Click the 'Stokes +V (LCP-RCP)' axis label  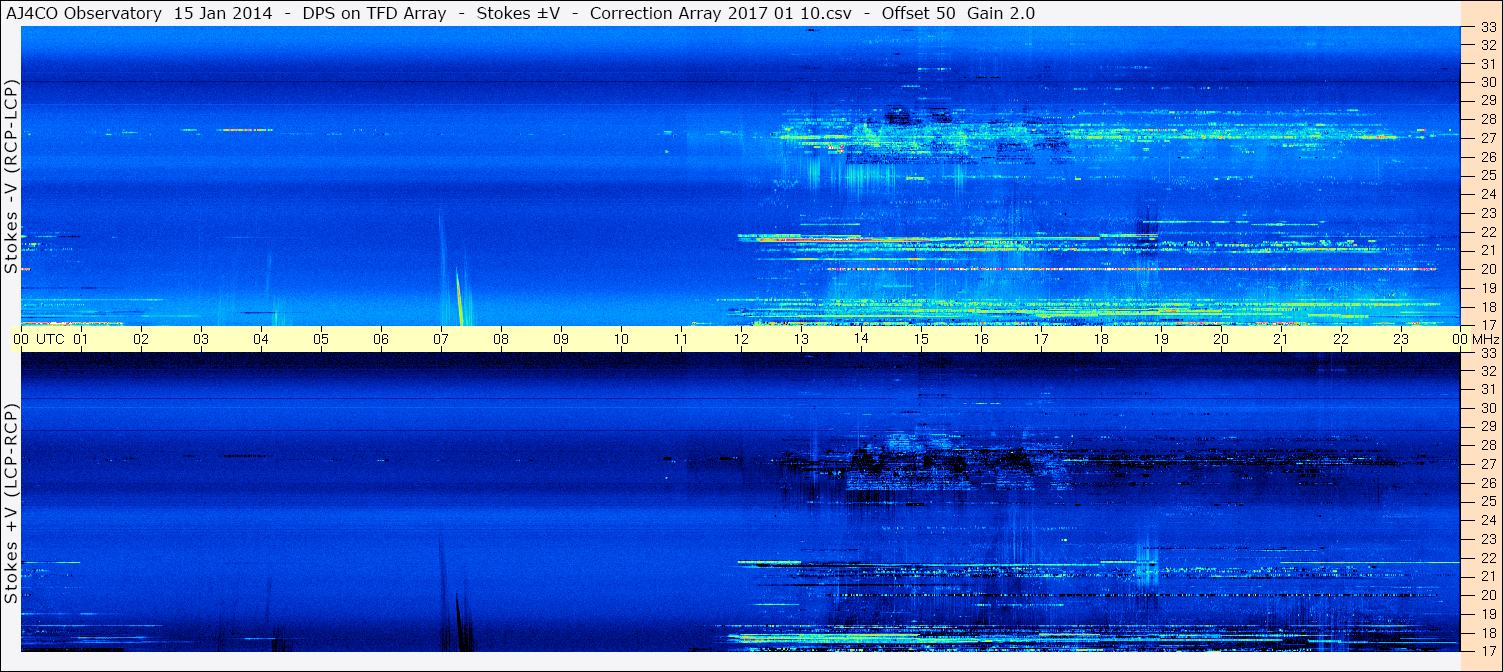[11, 504]
